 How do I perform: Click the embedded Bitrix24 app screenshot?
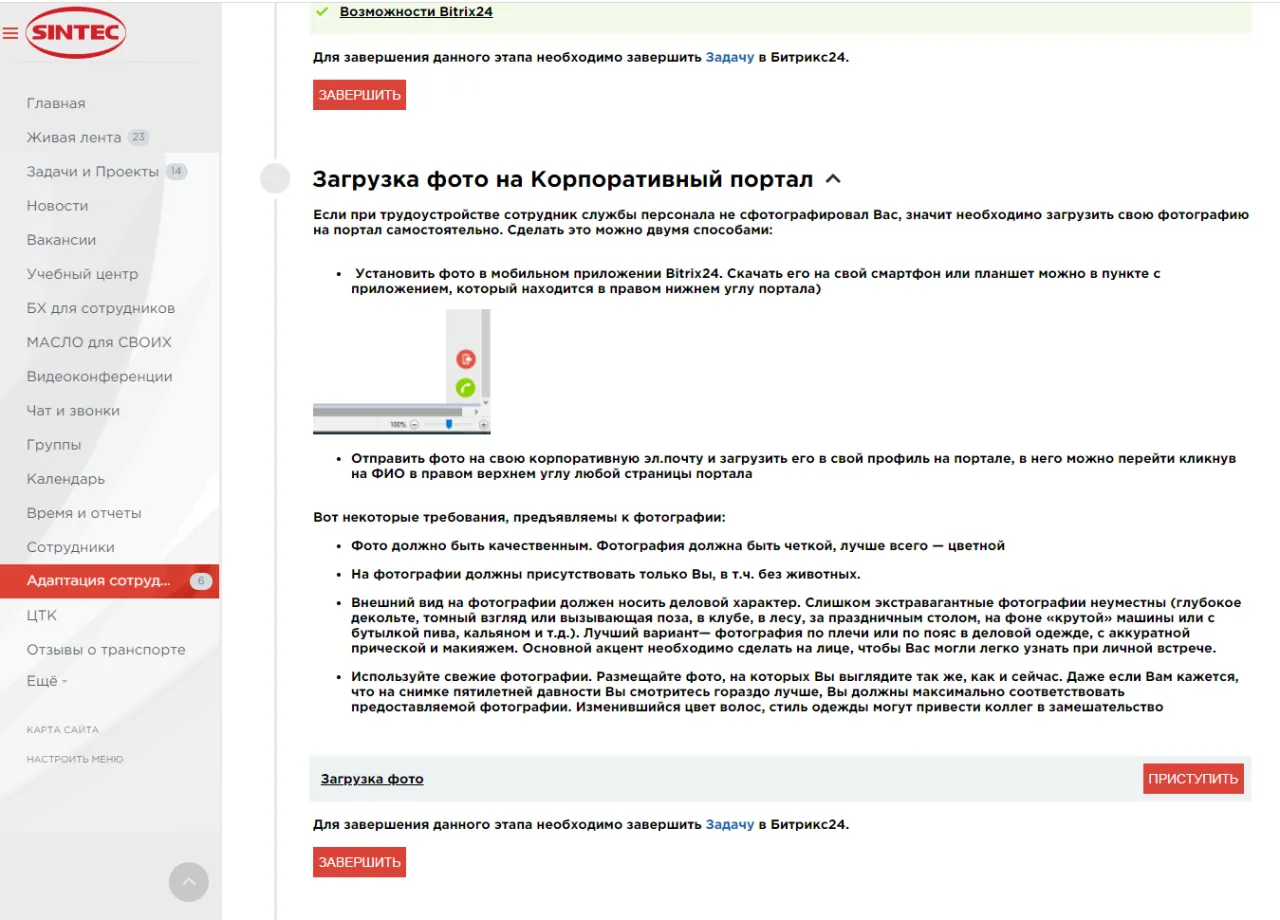402,371
